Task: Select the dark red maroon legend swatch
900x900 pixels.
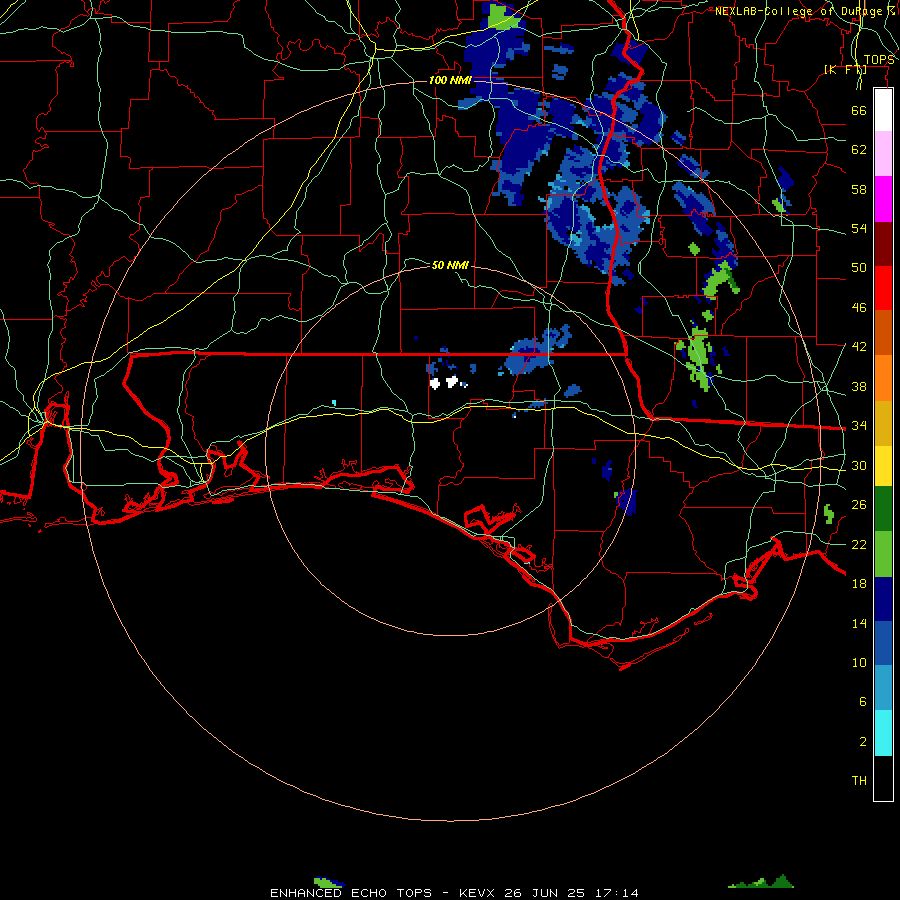Action: pos(883,244)
